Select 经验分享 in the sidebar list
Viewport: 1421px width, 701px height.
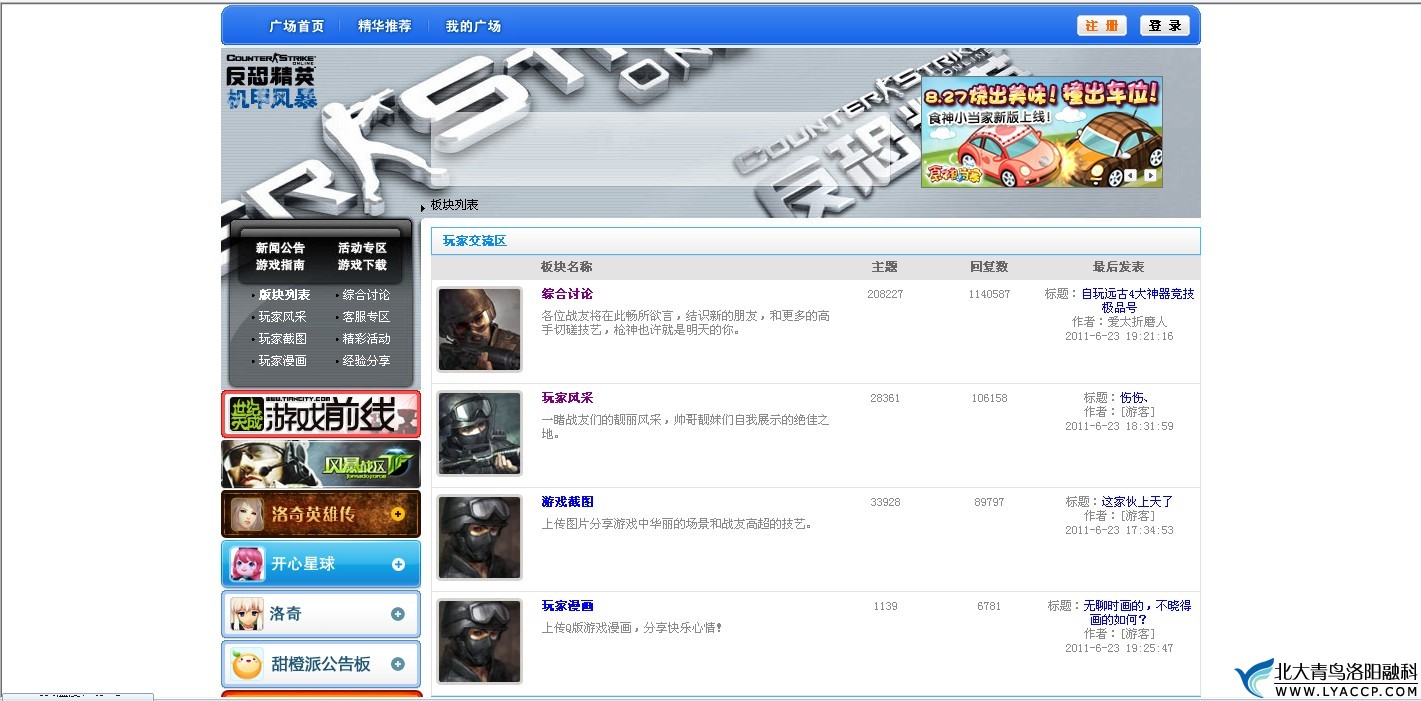(x=366, y=361)
